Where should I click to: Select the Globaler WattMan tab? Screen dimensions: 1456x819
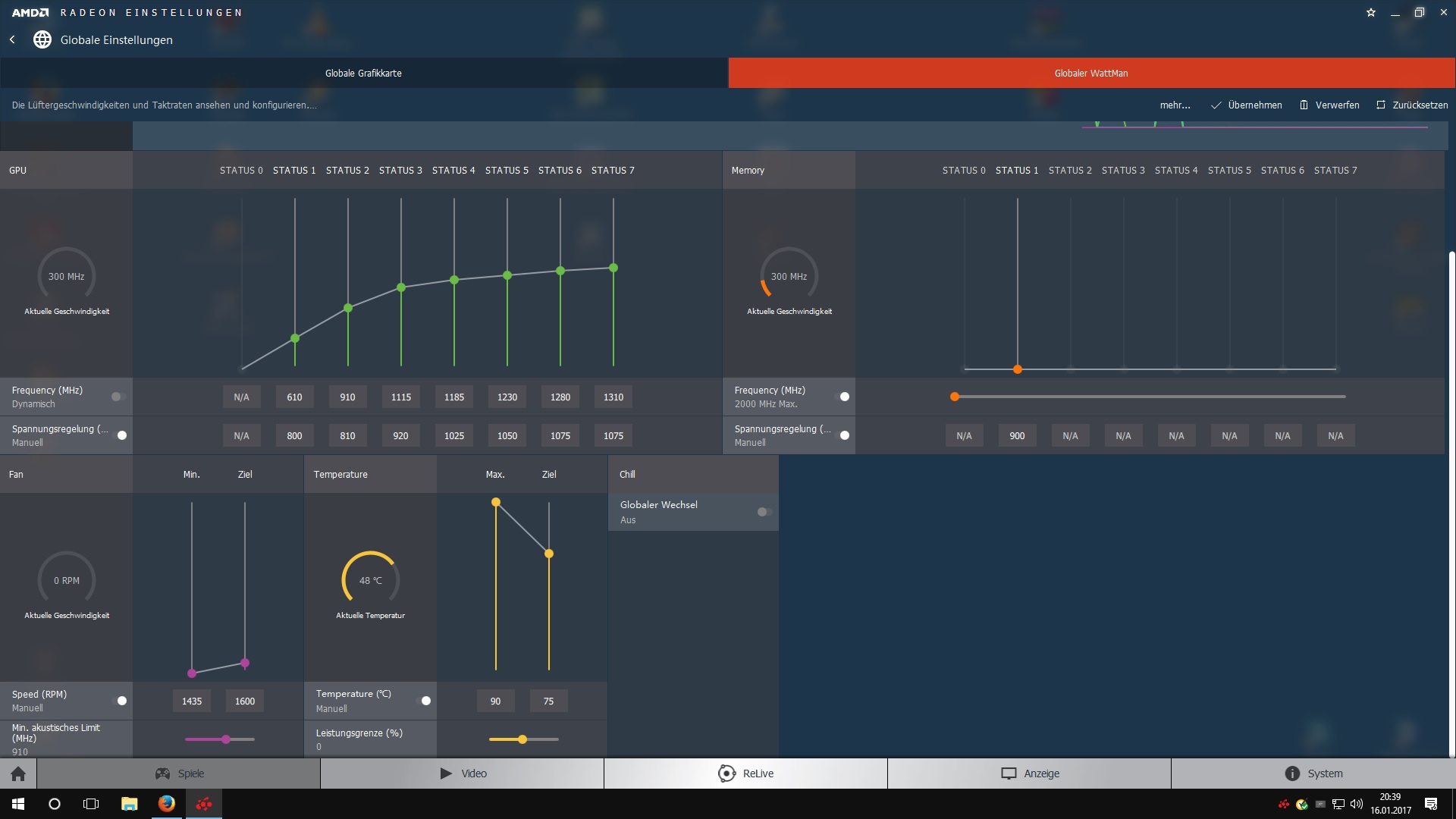click(1090, 74)
